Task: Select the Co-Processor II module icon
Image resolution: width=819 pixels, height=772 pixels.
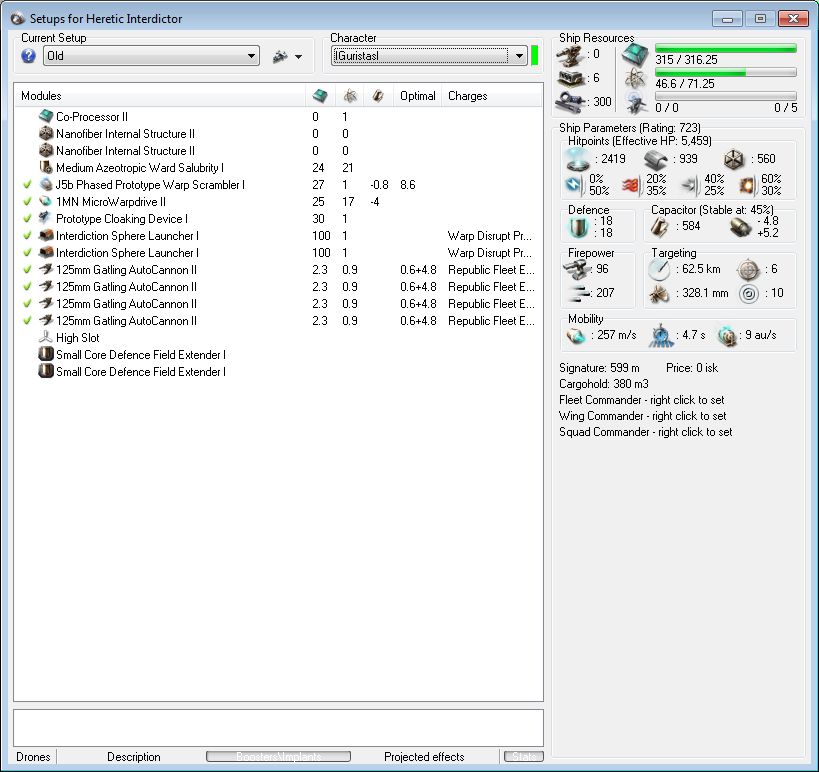Action: pyautogui.click(x=46, y=116)
